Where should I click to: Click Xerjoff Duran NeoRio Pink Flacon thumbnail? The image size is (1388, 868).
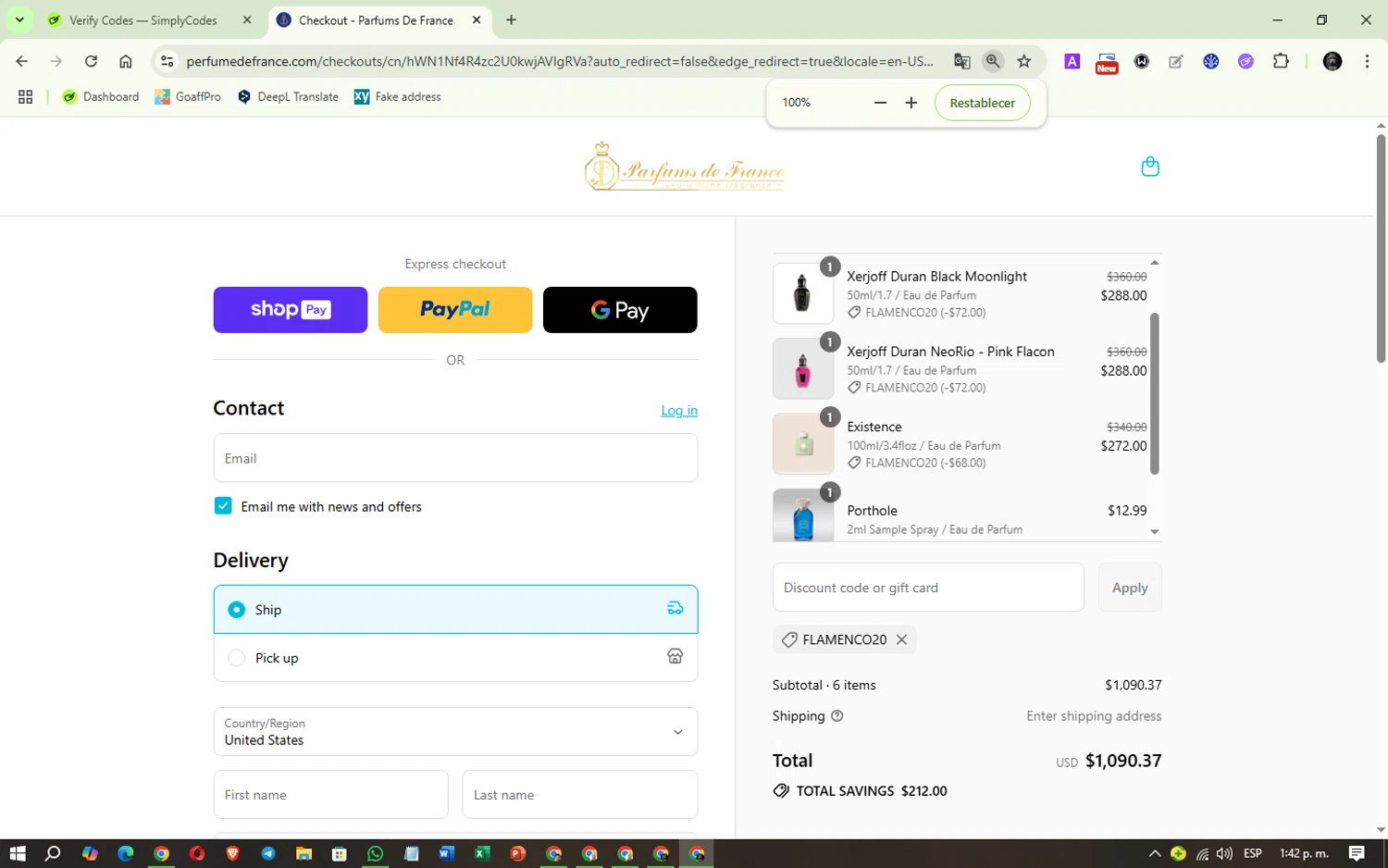pyautogui.click(x=803, y=368)
